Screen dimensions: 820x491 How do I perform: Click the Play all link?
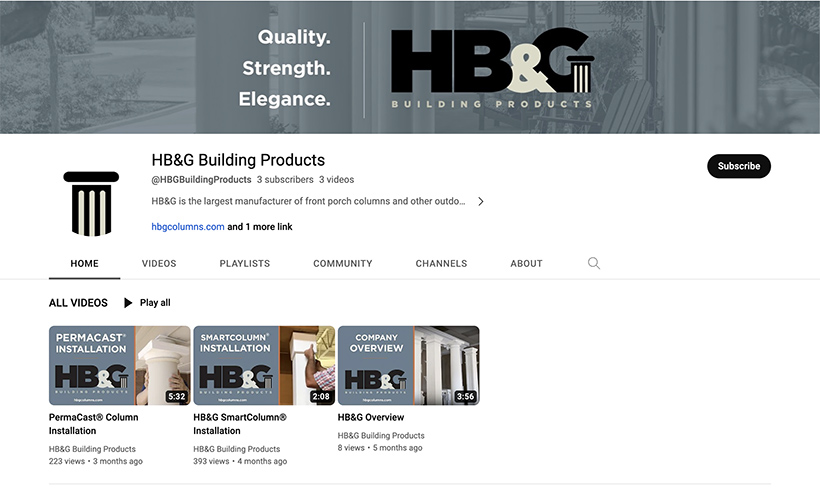click(155, 303)
